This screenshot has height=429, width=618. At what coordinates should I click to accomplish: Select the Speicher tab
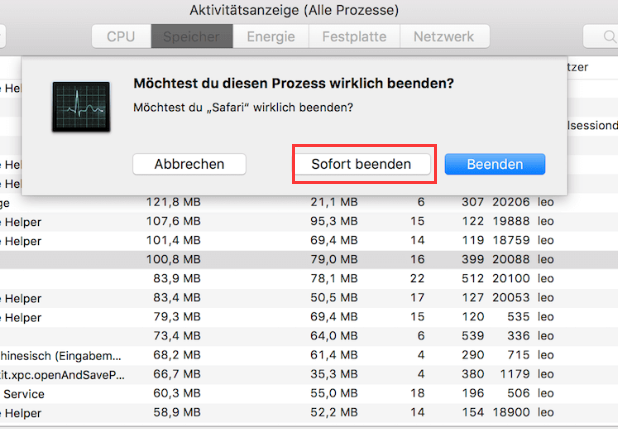(x=191, y=37)
